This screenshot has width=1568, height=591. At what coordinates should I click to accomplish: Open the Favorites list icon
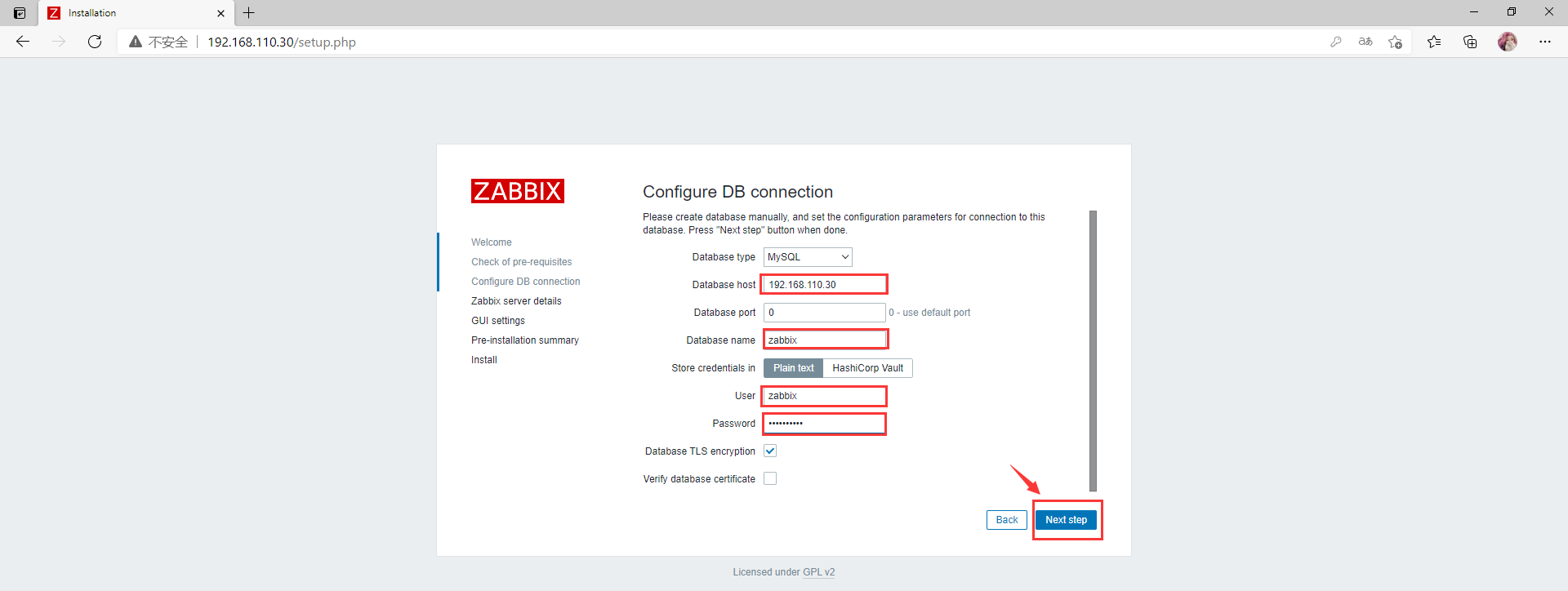click(x=1434, y=42)
